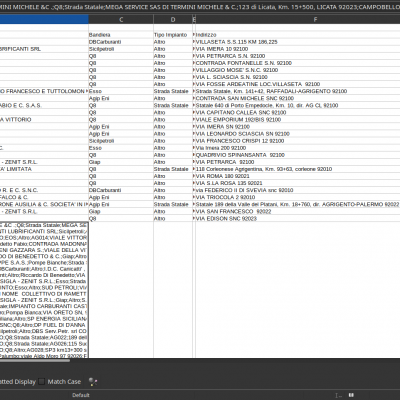
Task: Select Sicilpetroli in VIA FRANCESCO CRISPI row
Action: point(121,141)
